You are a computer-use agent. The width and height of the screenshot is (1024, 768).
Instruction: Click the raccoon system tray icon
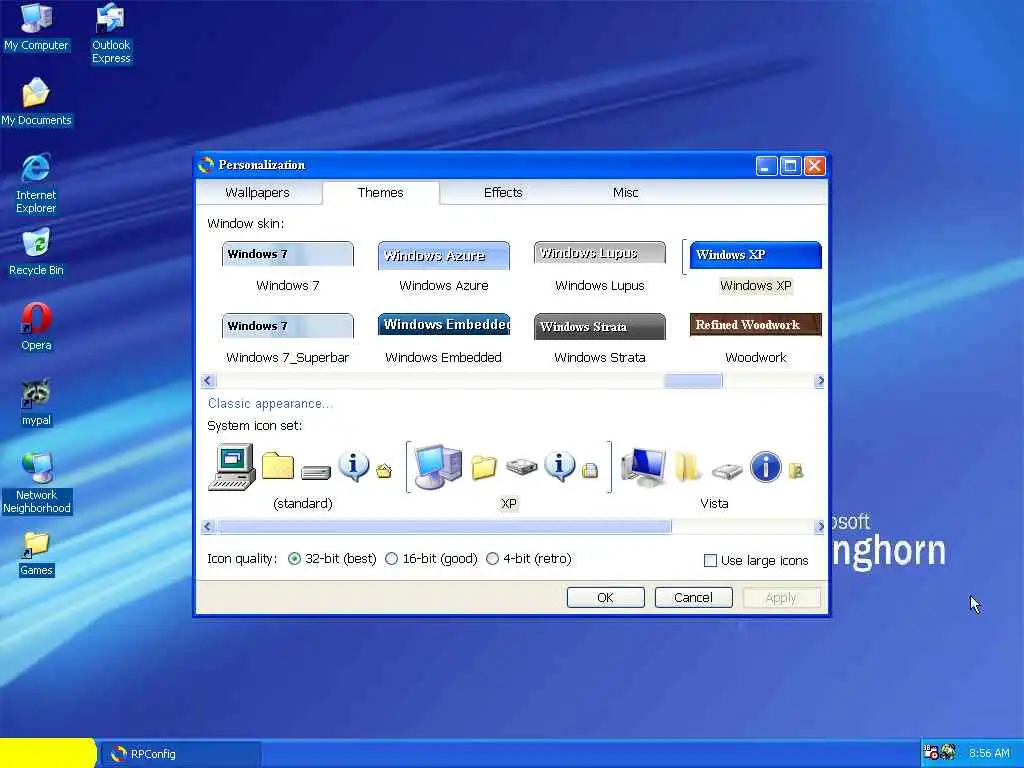[948, 752]
